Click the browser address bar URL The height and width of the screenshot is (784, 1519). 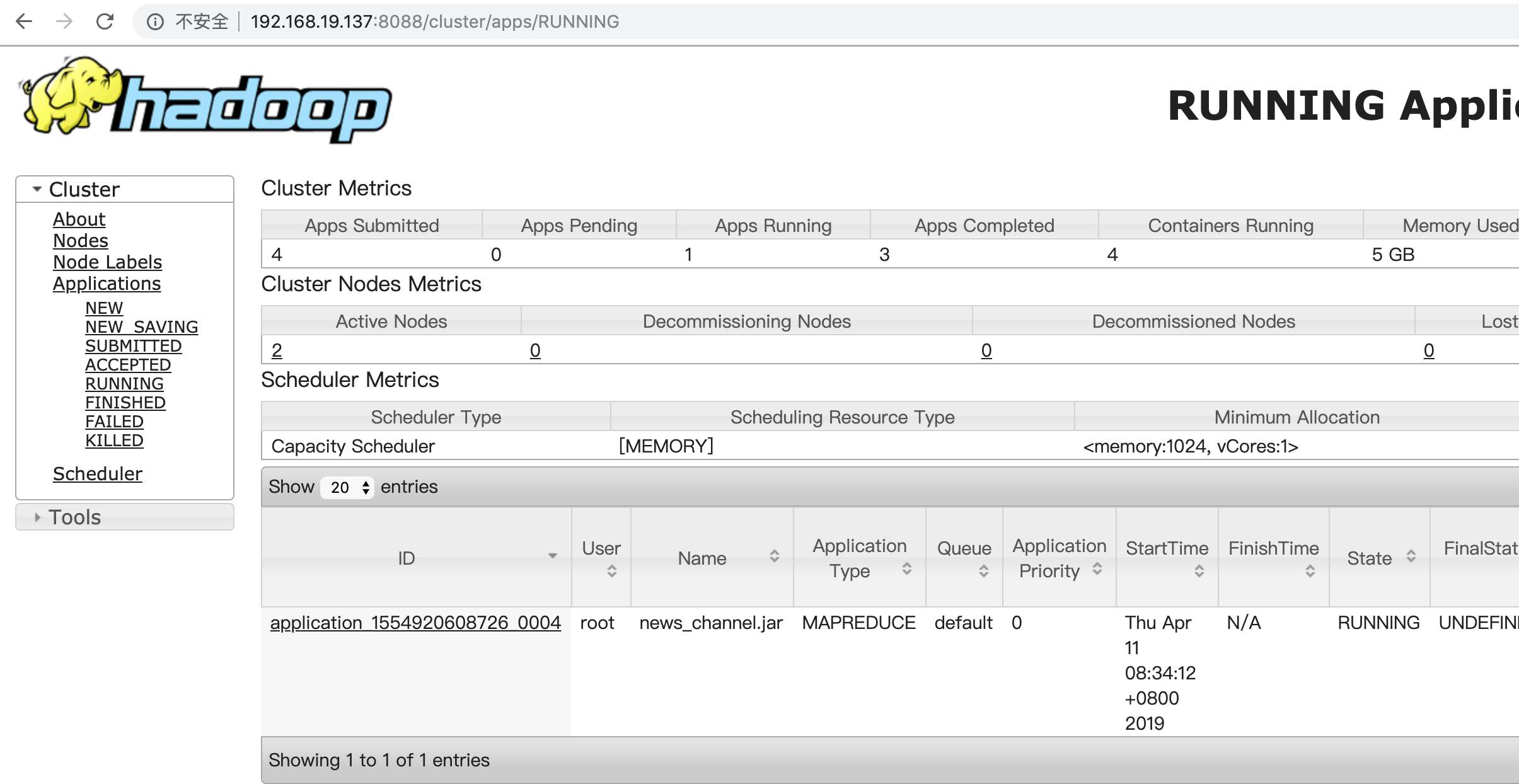tap(434, 22)
